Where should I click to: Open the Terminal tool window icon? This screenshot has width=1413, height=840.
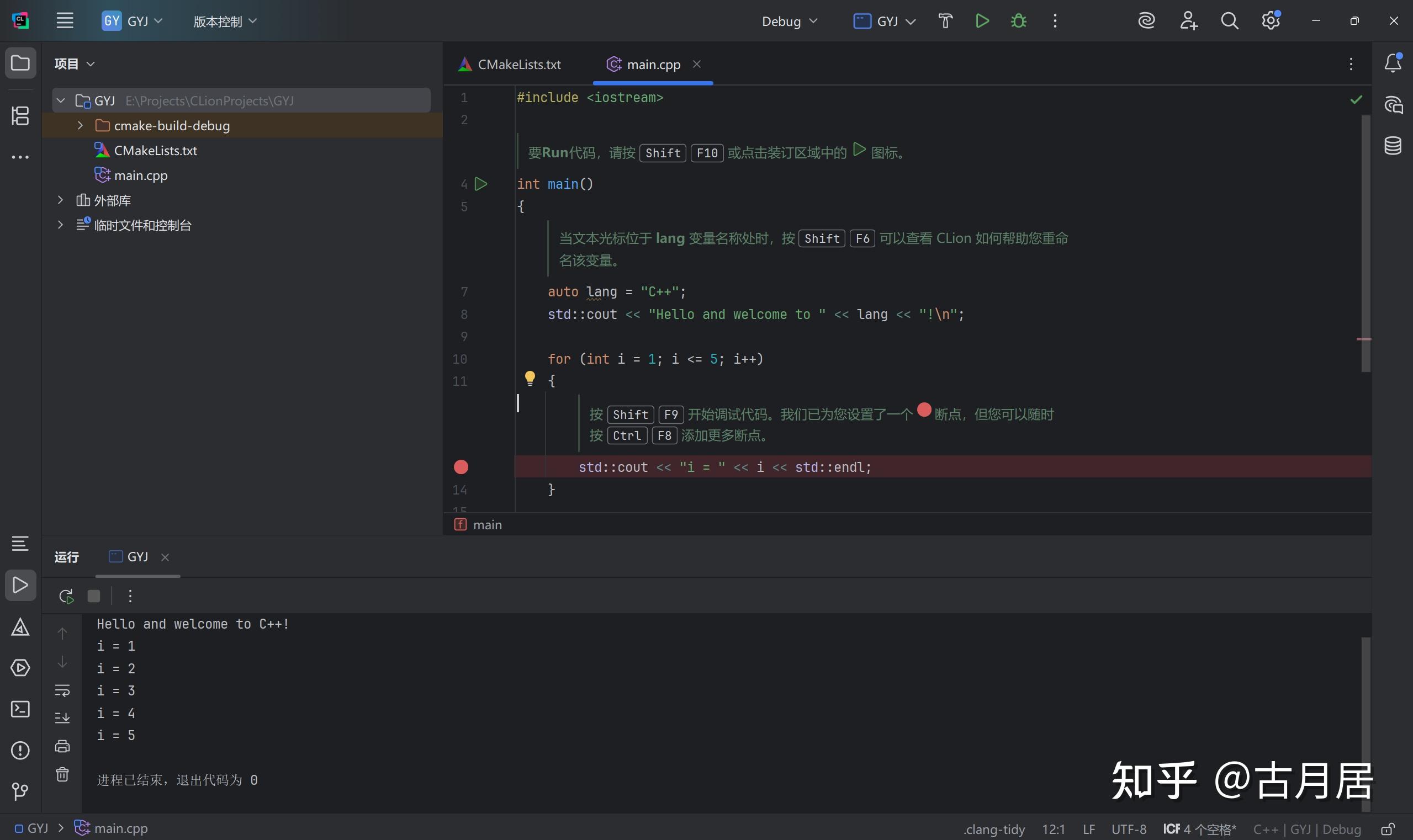click(20, 709)
